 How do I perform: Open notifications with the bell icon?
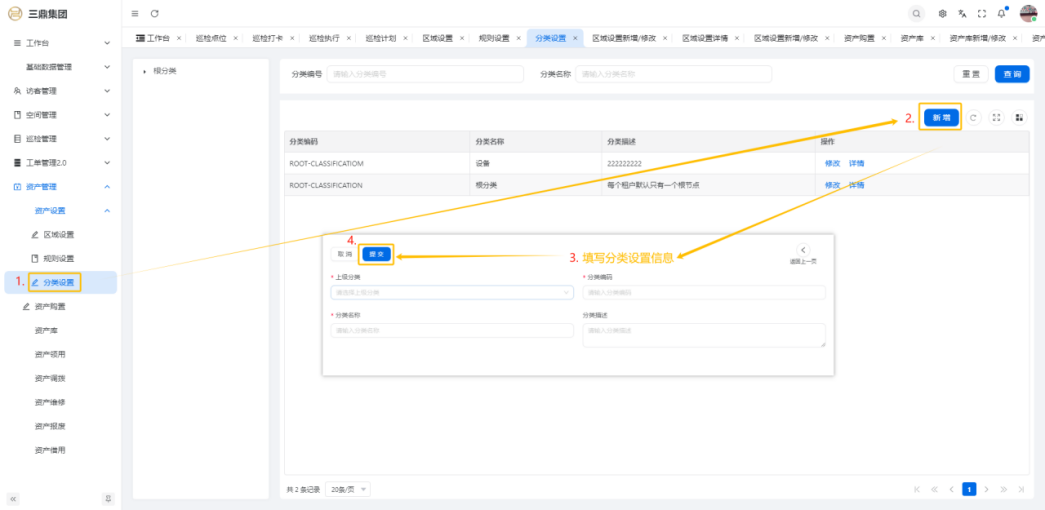(1001, 13)
